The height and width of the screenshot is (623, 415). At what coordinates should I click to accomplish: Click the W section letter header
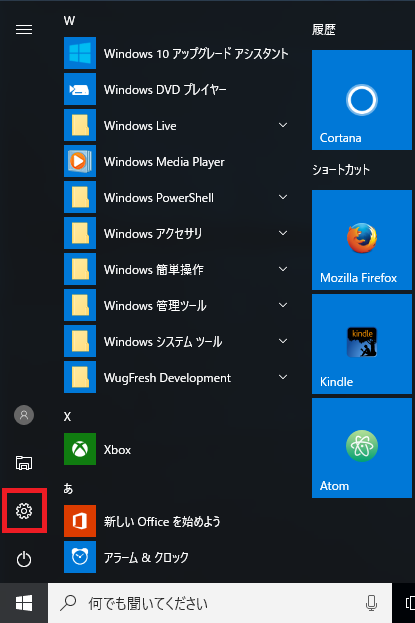(x=69, y=21)
